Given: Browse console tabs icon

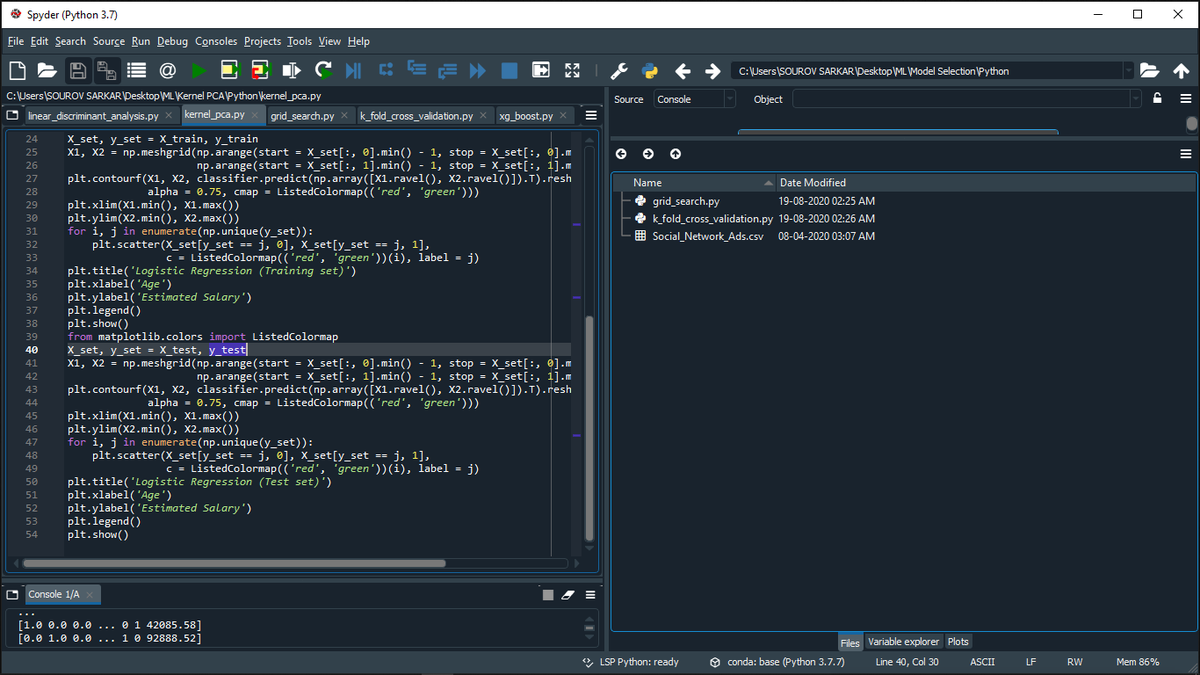Looking at the screenshot, I should click(13, 594).
